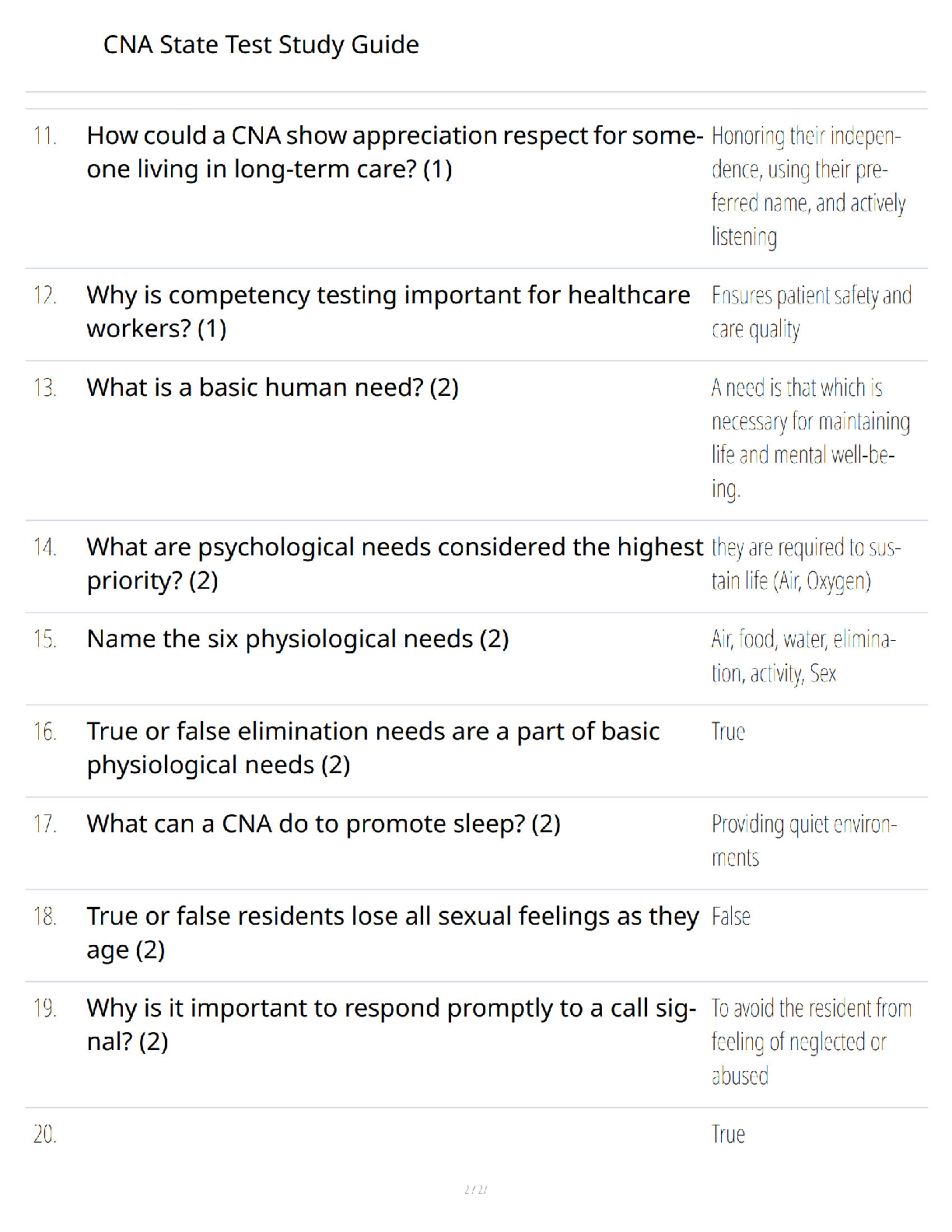Click the answer 'Air, food, water, elimination'
Image resolution: width=952 pixels, height=1232 pixels.
(x=803, y=656)
